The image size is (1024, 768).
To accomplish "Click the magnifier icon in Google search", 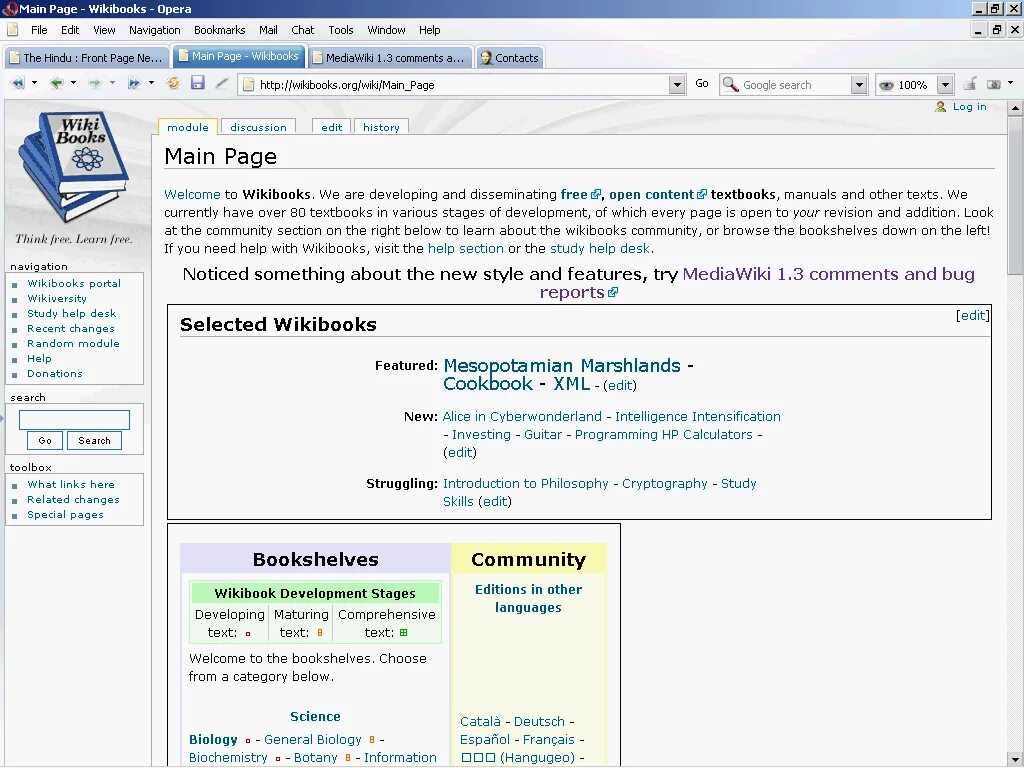I will click(x=731, y=84).
